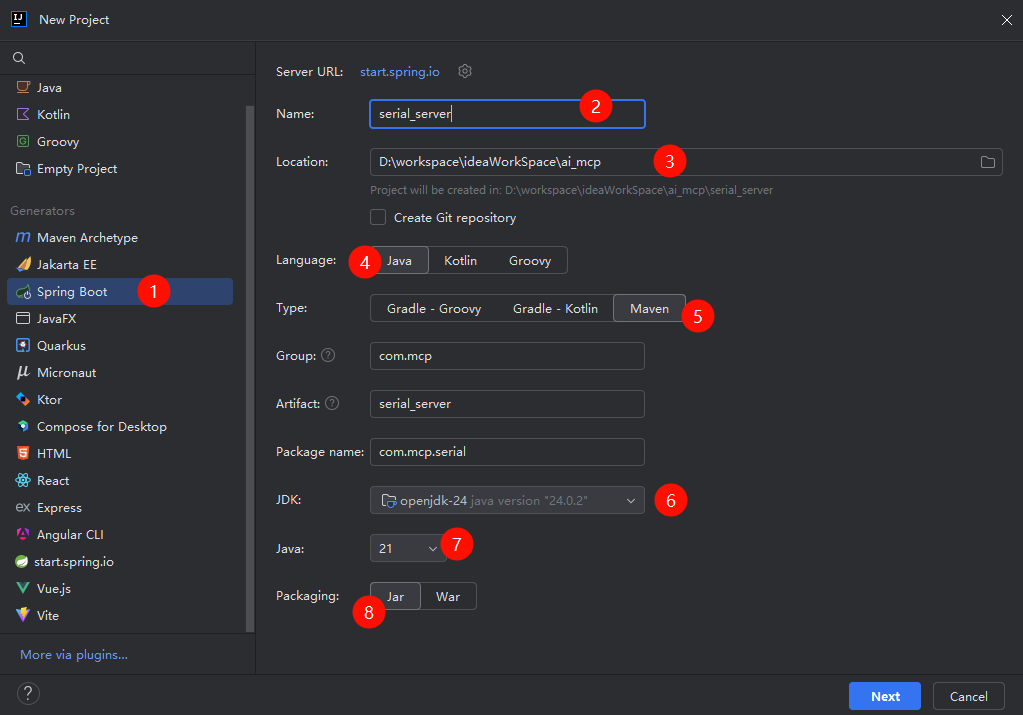Screen dimensions: 1023x715
Task: Select the Ktor icon
Action: pyautogui.click(x=23, y=399)
